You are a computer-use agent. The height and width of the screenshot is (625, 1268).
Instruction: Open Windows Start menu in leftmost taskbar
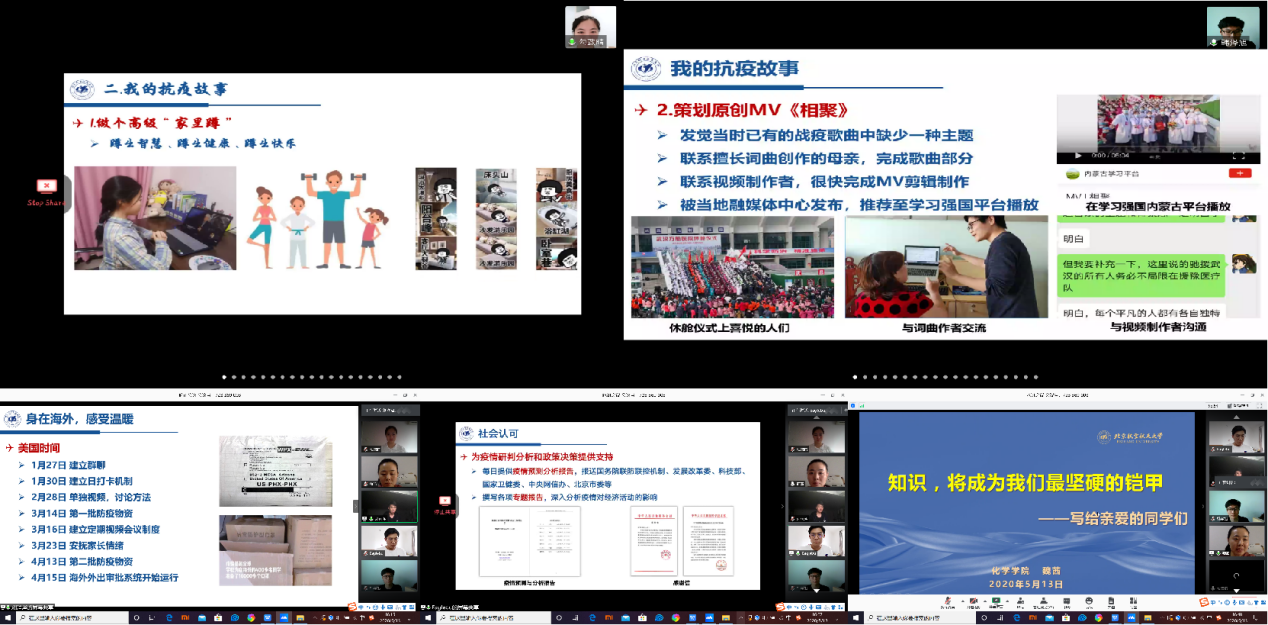(x=7, y=618)
